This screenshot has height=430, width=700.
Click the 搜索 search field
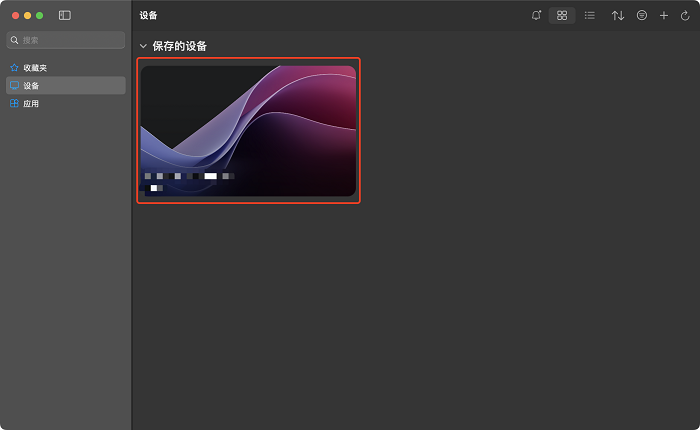[70, 40]
